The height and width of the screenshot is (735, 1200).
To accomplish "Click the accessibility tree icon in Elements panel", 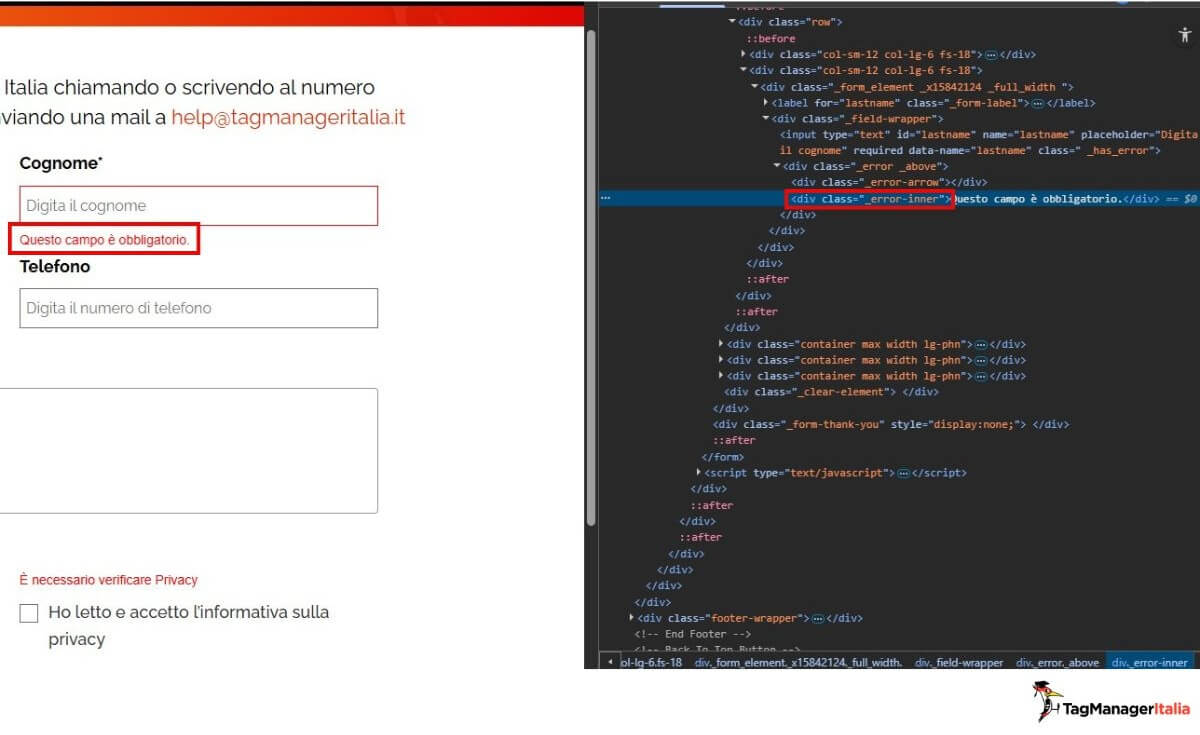I will coord(1185,35).
